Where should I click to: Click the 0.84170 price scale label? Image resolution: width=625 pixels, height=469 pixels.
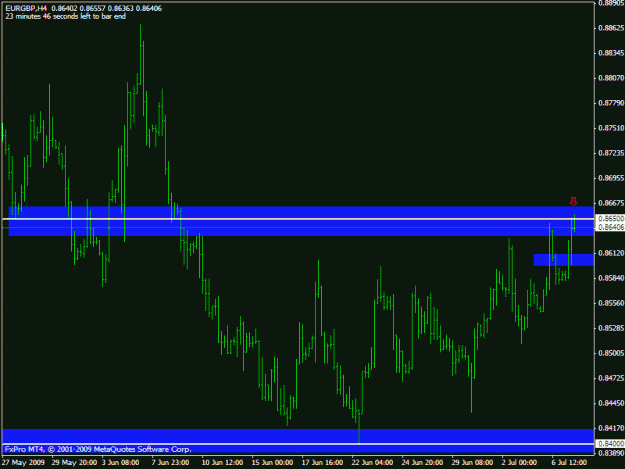pyautogui.click(x=611, y=428)
